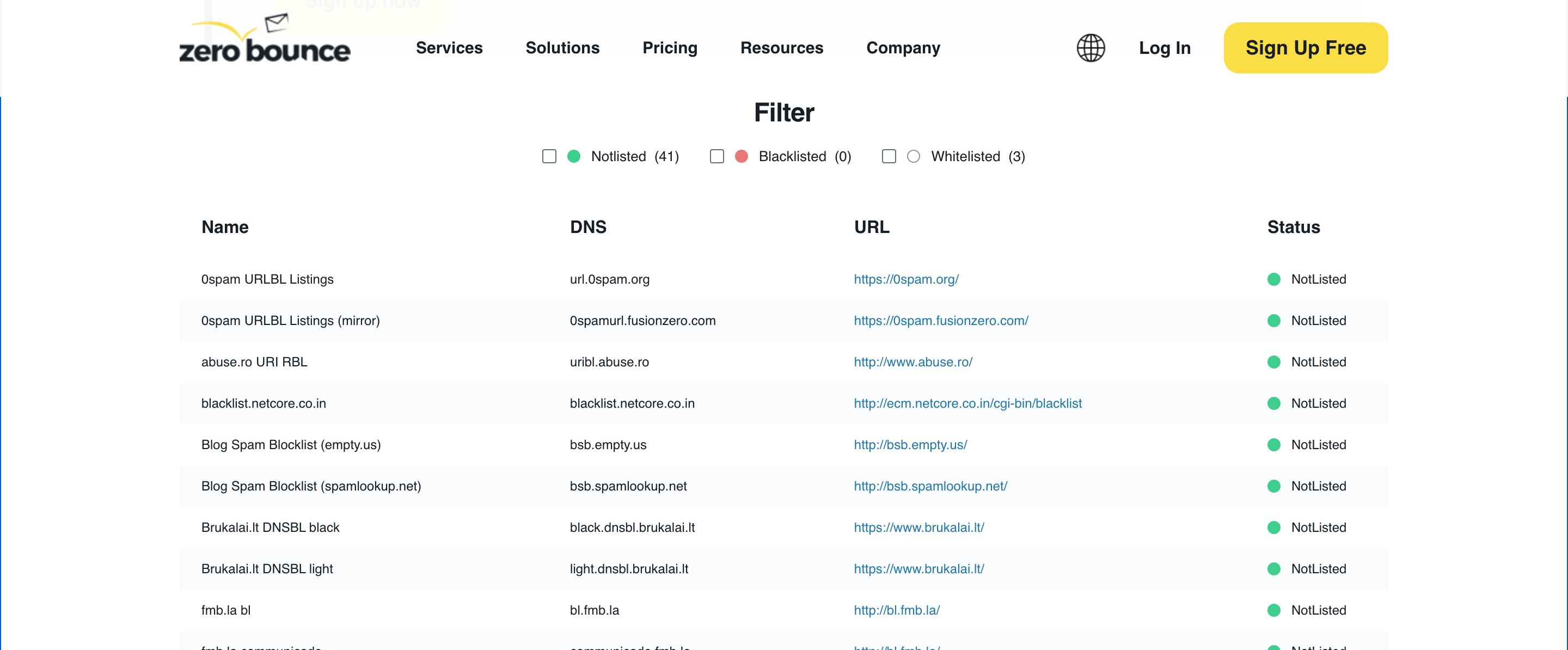Image resolution: width=1568 pixels, height=650 pixels.
Task: Go to the Pricing page
Action: point(670,47)
